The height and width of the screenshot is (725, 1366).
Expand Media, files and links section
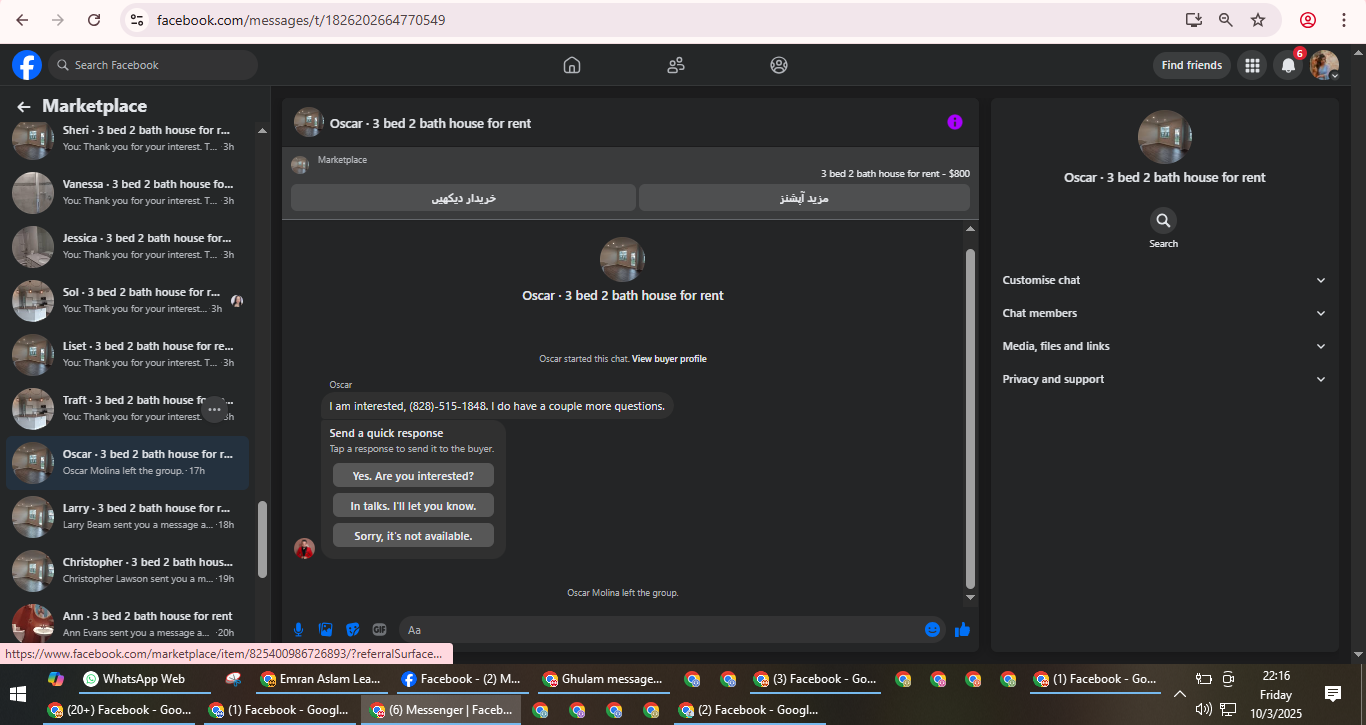click(x=1164, y=346)
